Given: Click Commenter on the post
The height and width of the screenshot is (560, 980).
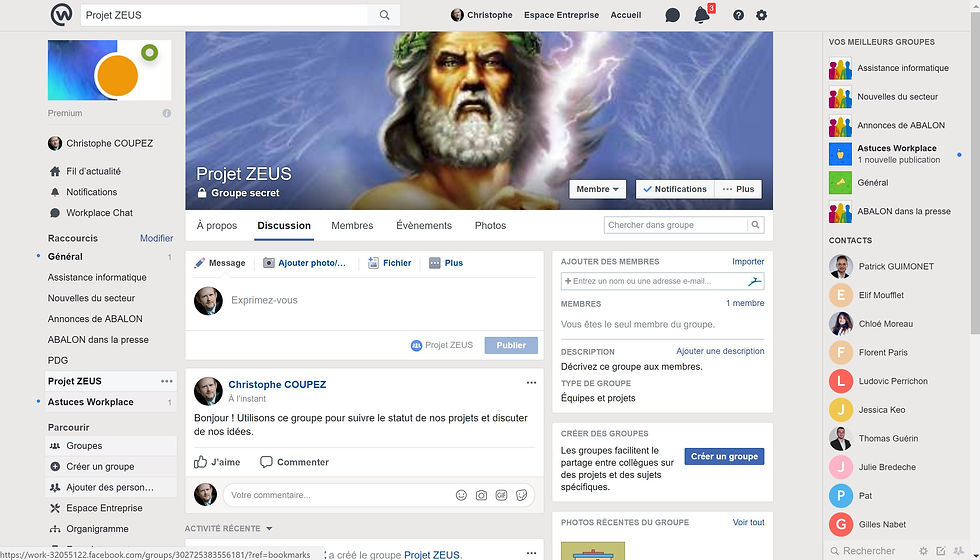Looking at the screenshot, I should [294, 462].
